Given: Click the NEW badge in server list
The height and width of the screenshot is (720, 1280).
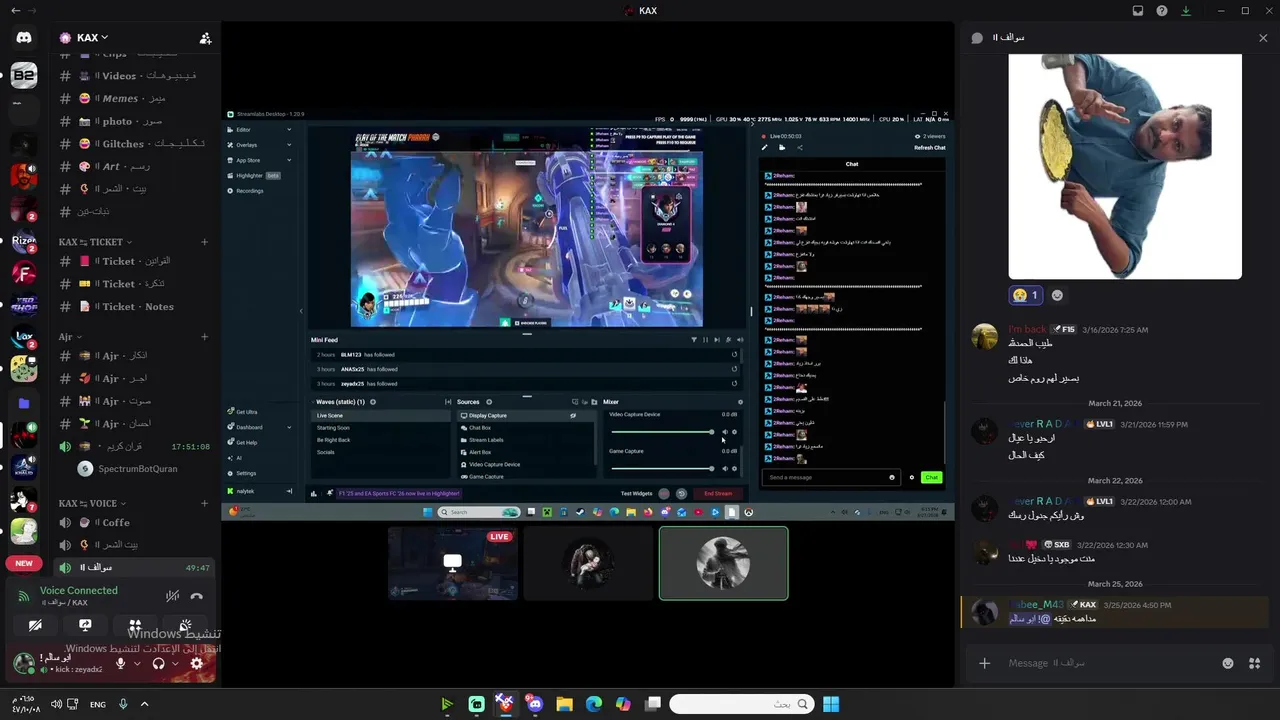Looking at the screenshot, I should tap(24, 563).
